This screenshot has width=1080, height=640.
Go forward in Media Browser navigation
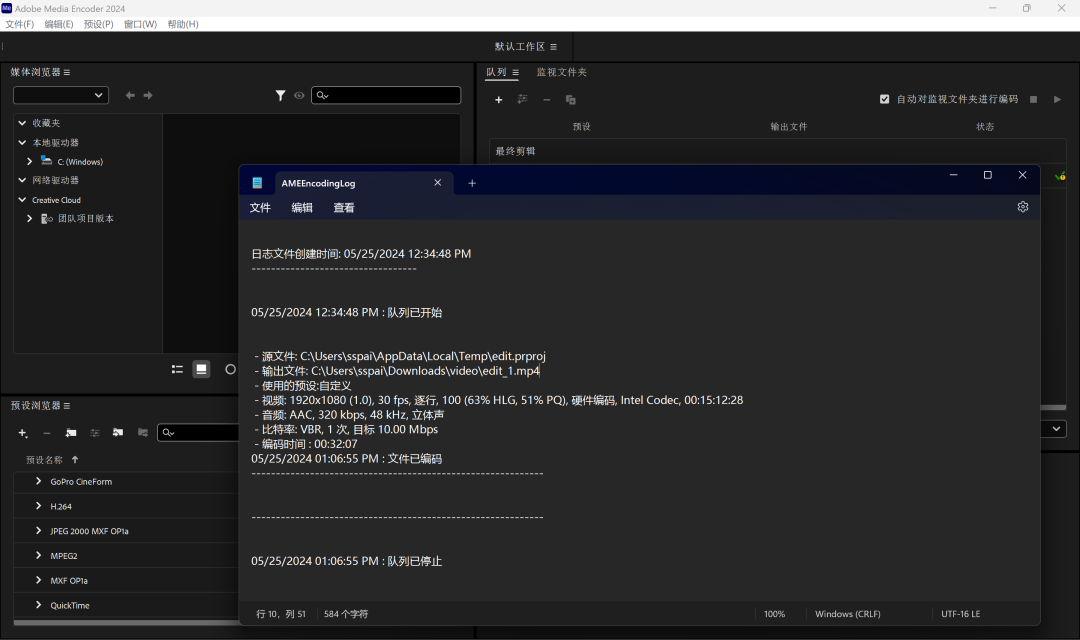pos(148,95)
